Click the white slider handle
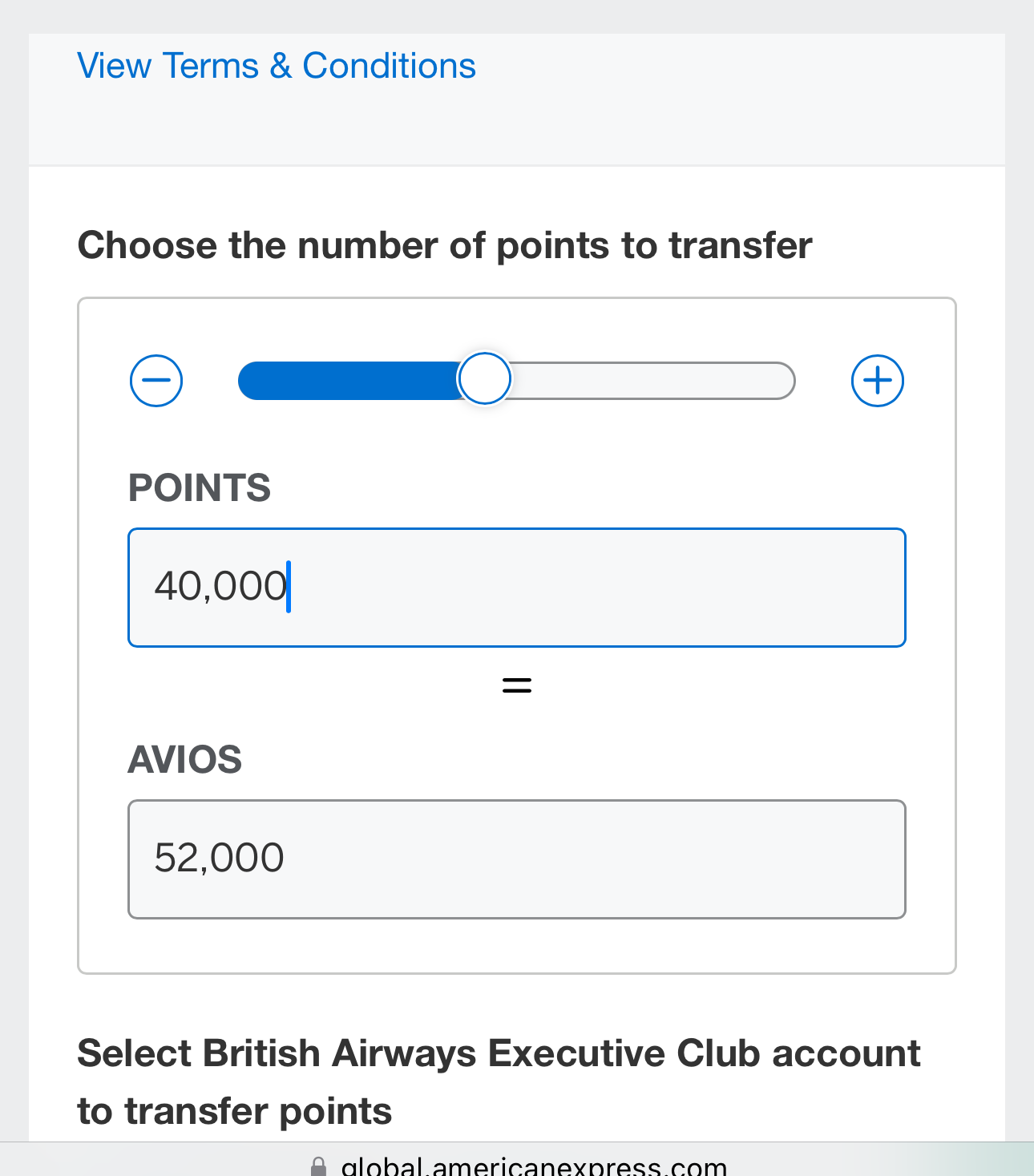The width and height of the screenshot is (1034, 1176). [x=484, y=378]
